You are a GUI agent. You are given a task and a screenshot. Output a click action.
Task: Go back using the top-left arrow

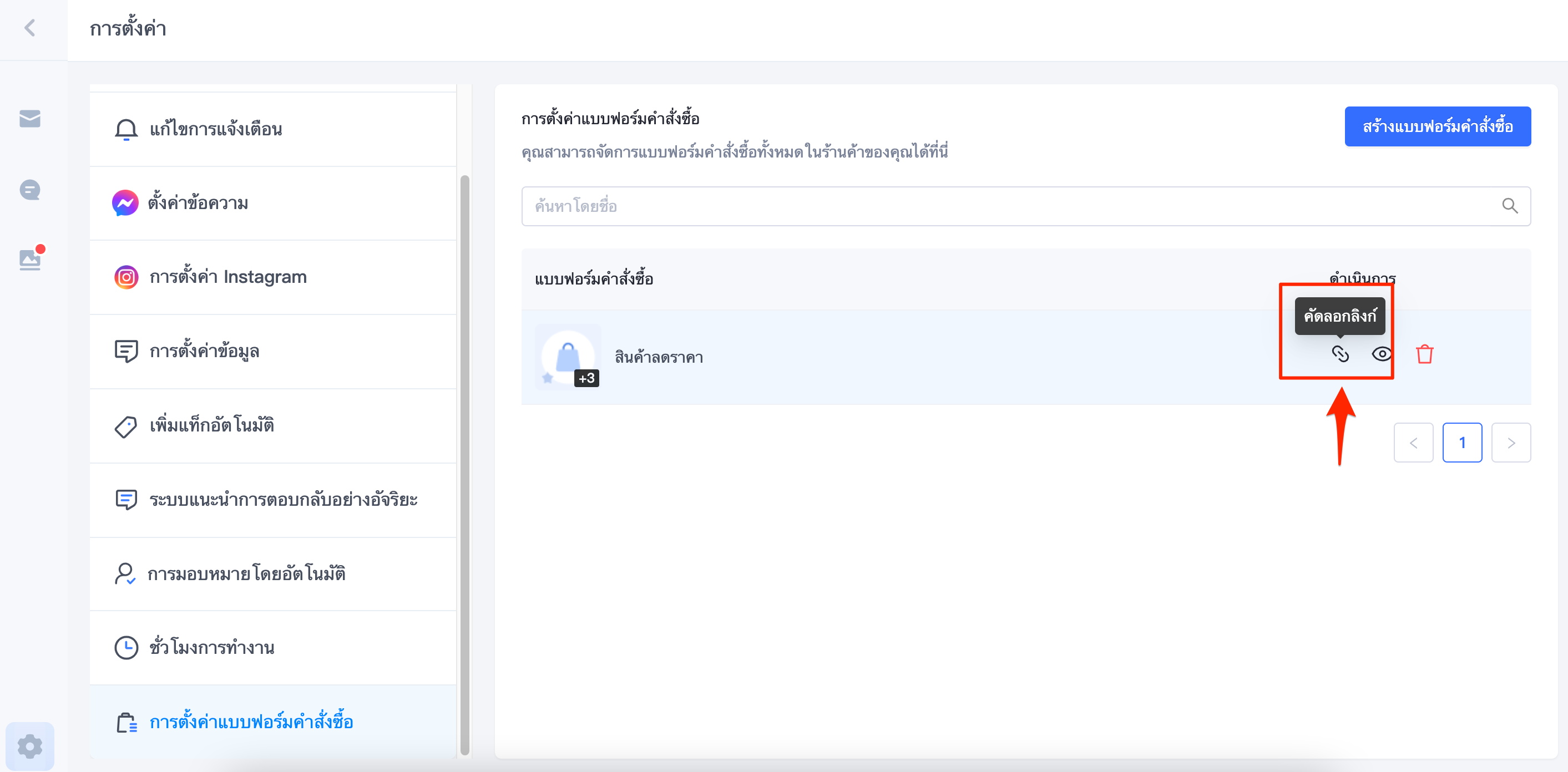pos(29,28)
